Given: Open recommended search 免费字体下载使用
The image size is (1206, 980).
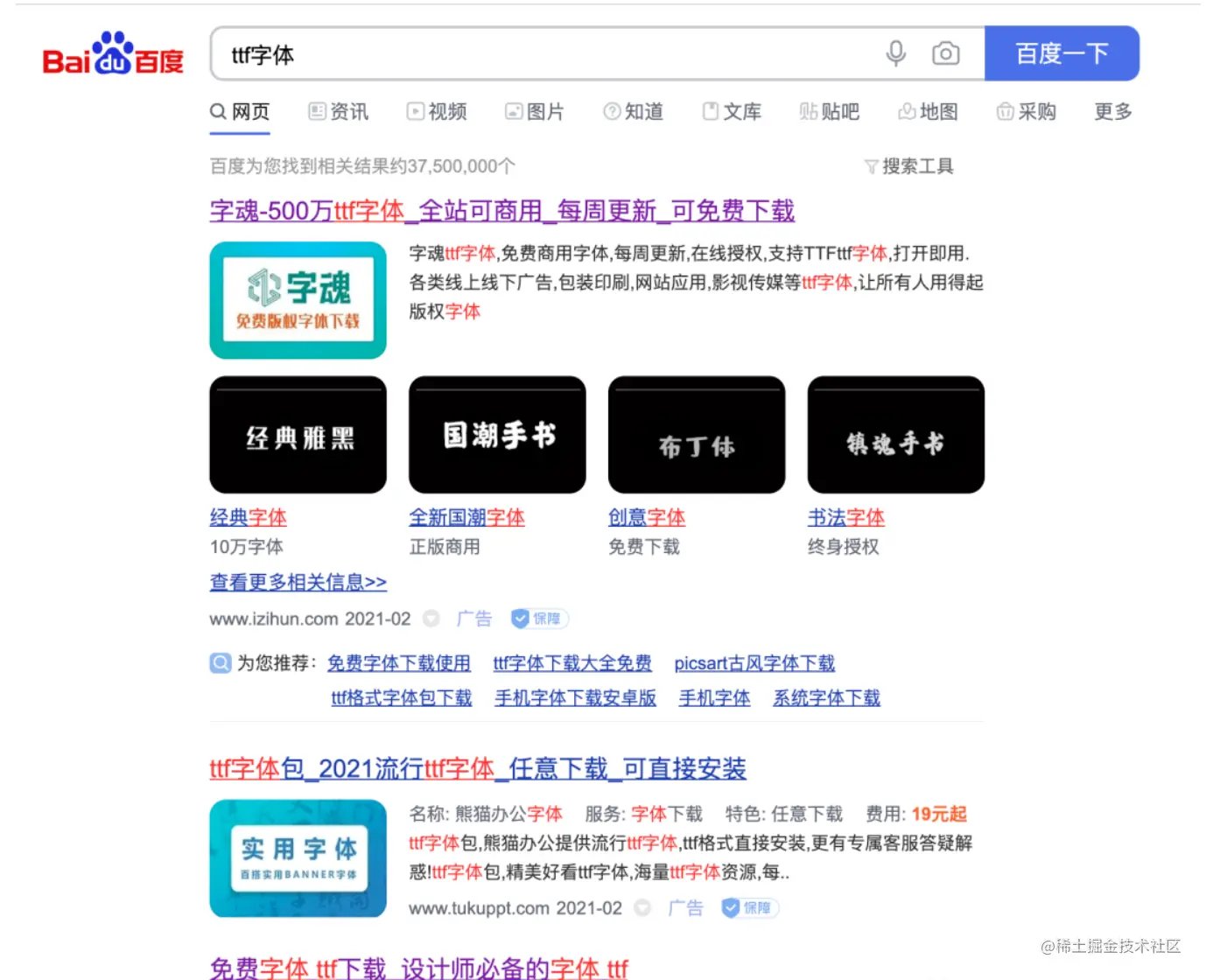Looking at the screenshot, I should tap(399, 663).
